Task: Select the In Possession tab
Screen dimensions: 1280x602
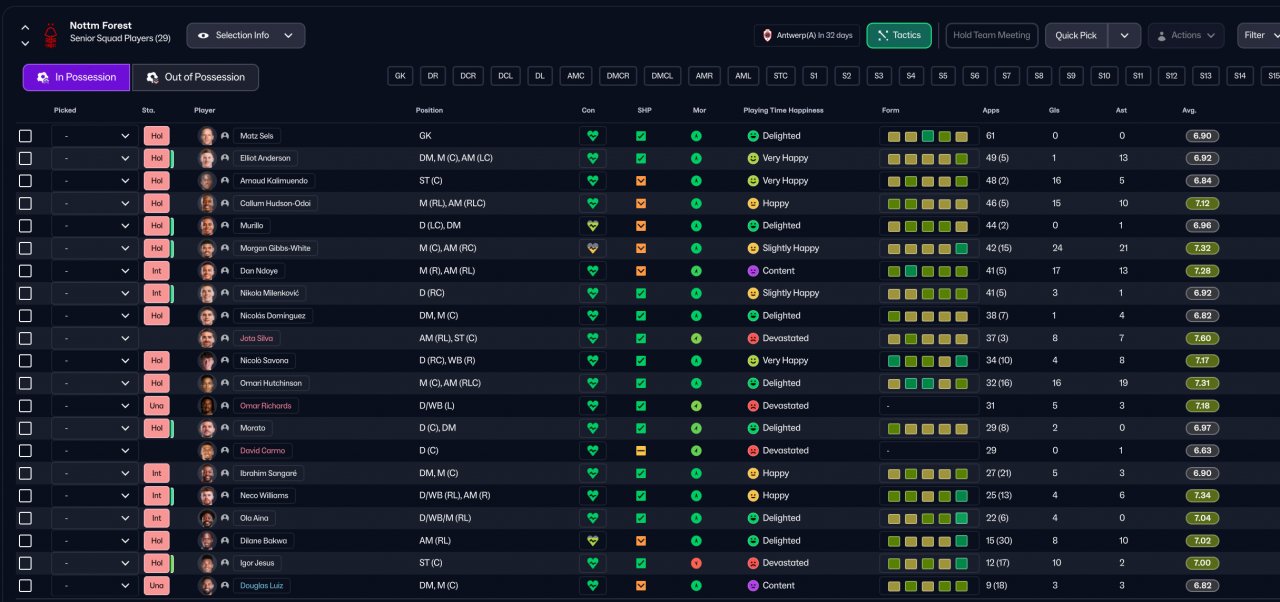Action: pyautogui.click(x=76, y=77)
